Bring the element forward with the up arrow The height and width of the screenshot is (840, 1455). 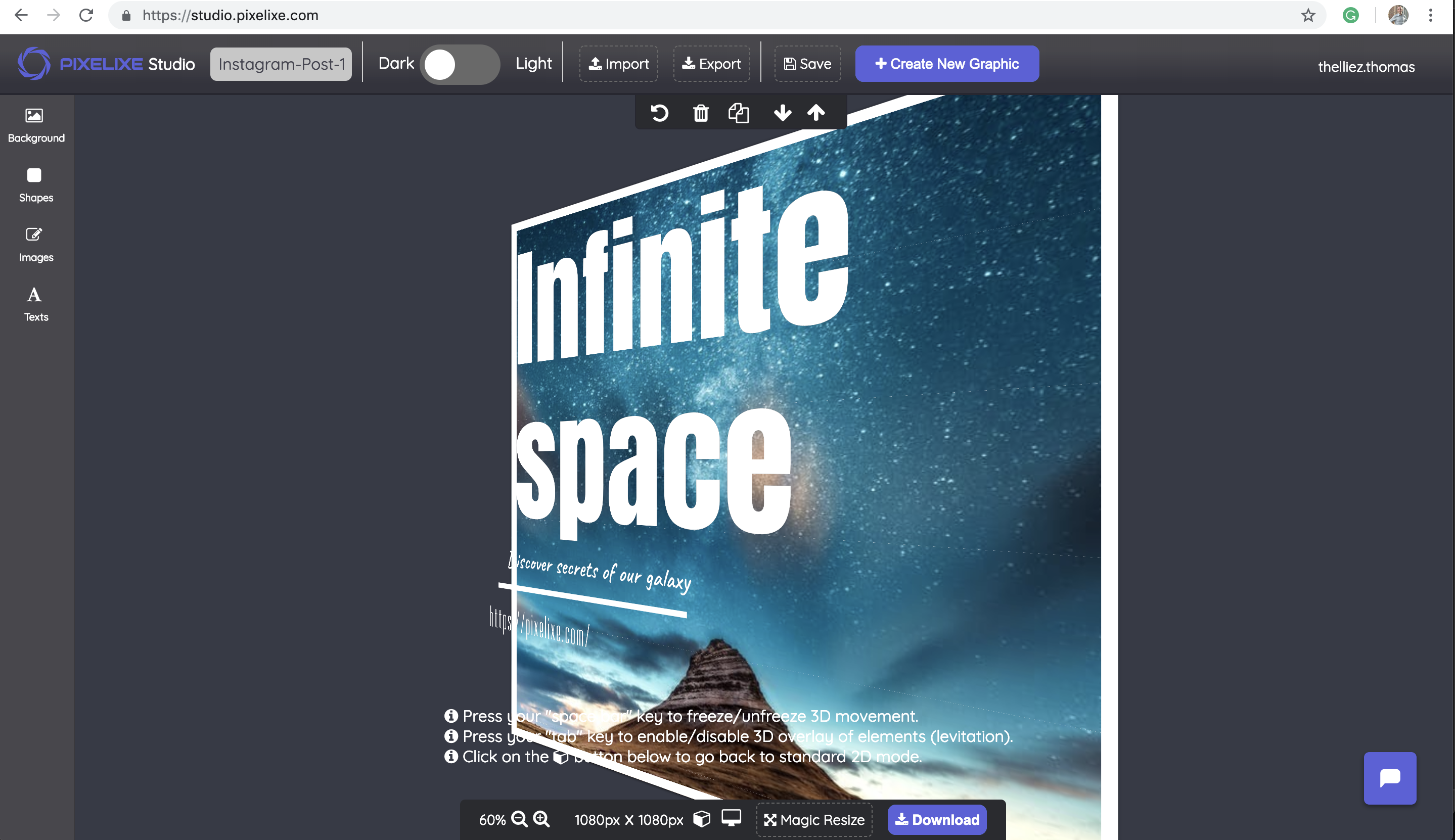point(816,113)
